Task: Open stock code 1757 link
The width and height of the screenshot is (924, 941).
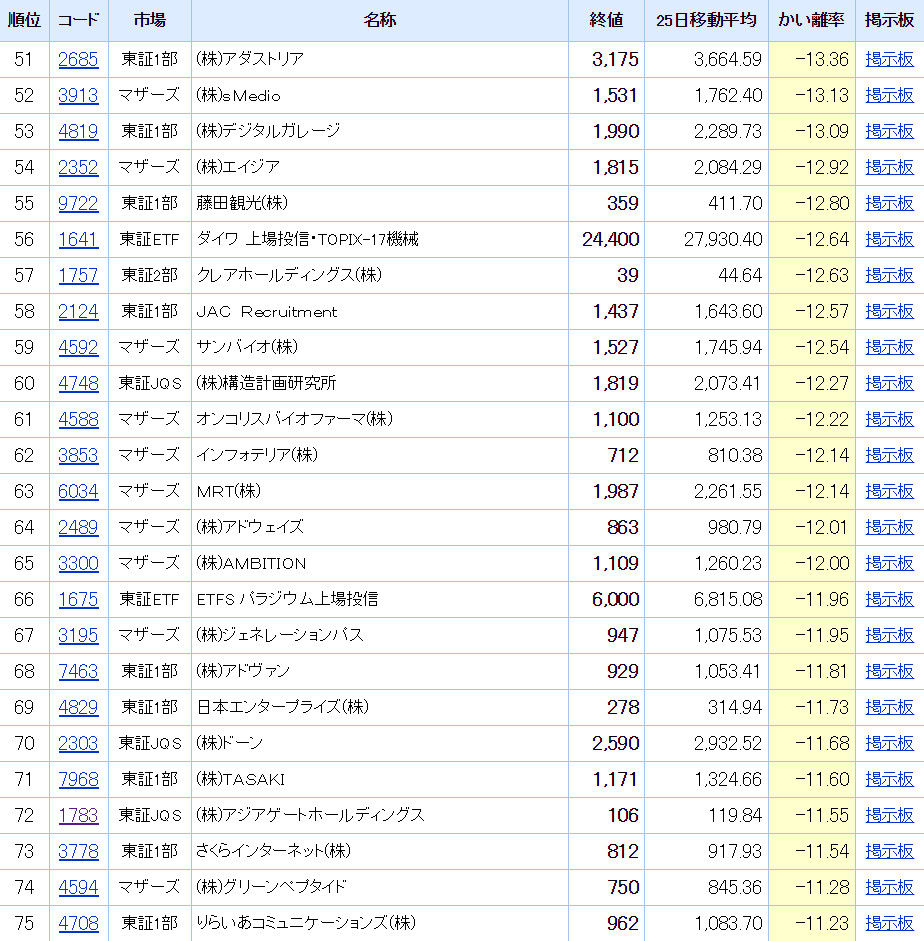Action: pos(78,275)
